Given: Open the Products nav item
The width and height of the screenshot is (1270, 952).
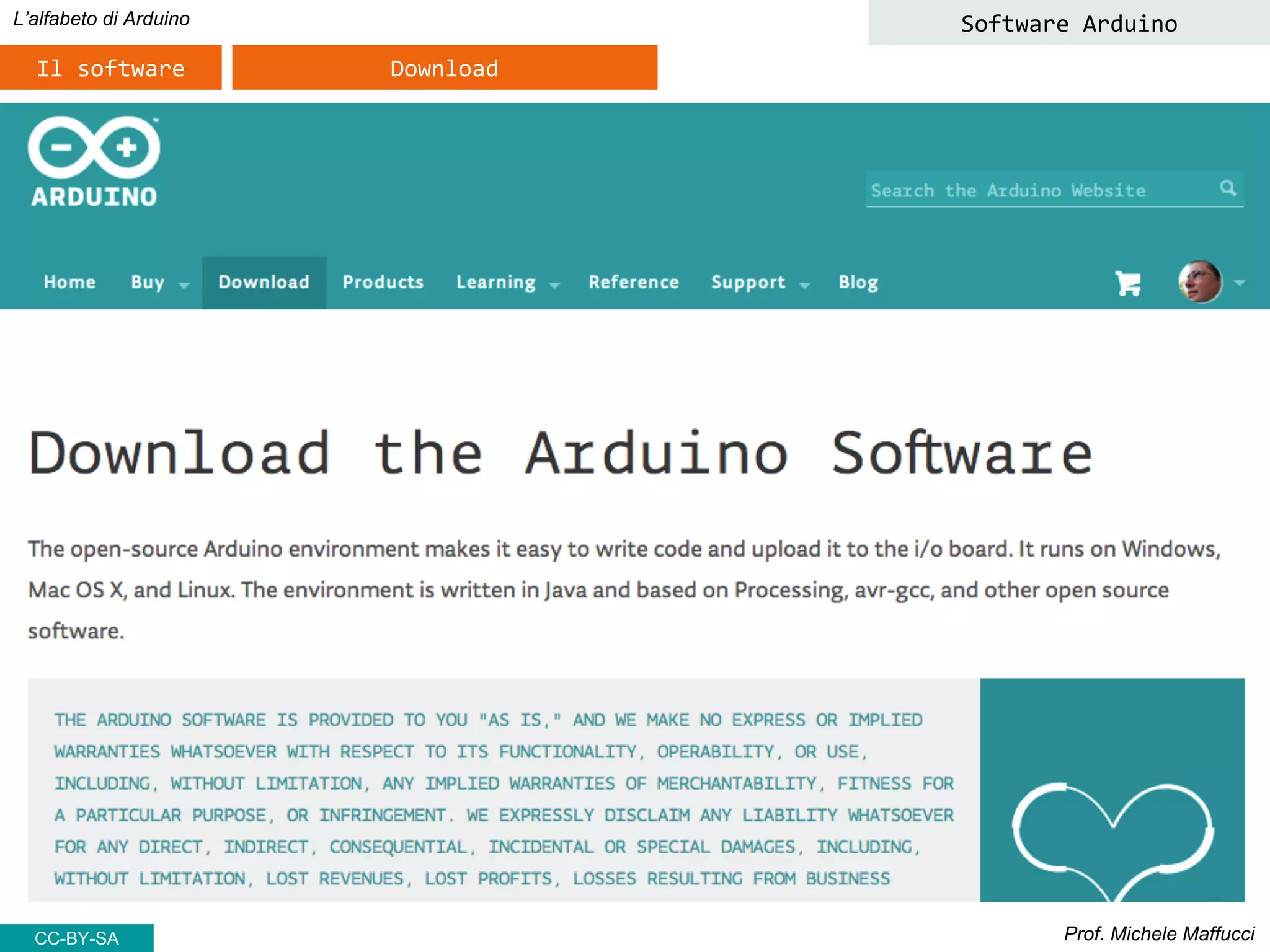Looking at the screenshot, I should point(383,282).
